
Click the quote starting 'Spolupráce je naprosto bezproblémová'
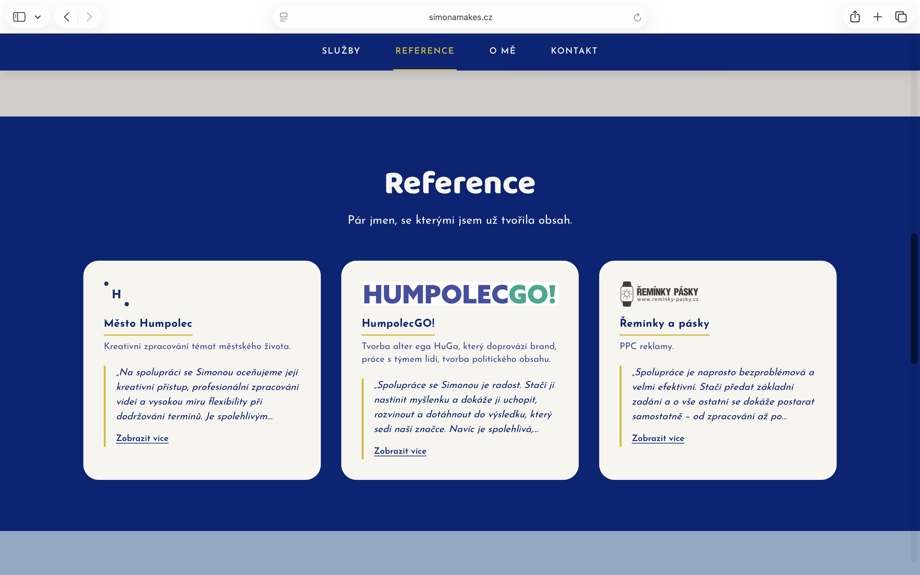click(723, 394)
